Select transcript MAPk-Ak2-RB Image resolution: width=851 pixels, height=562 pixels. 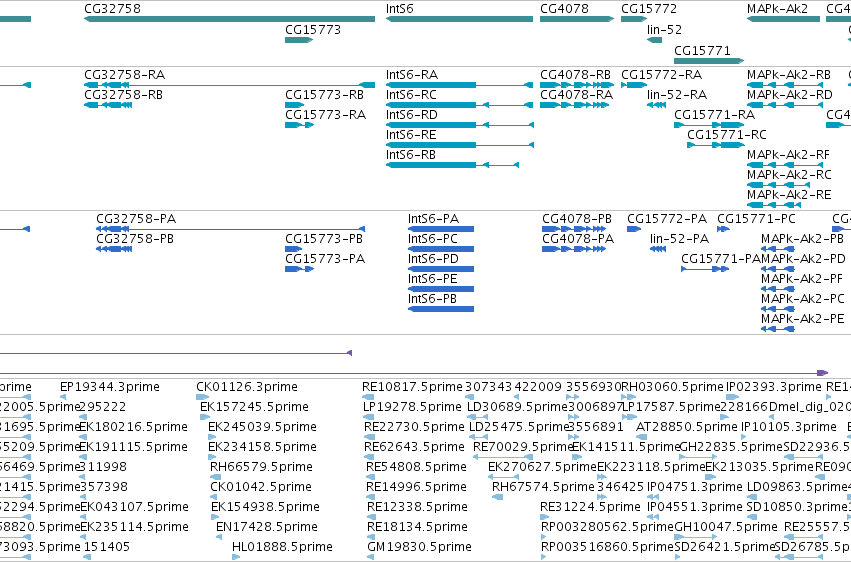coord(785,85)
